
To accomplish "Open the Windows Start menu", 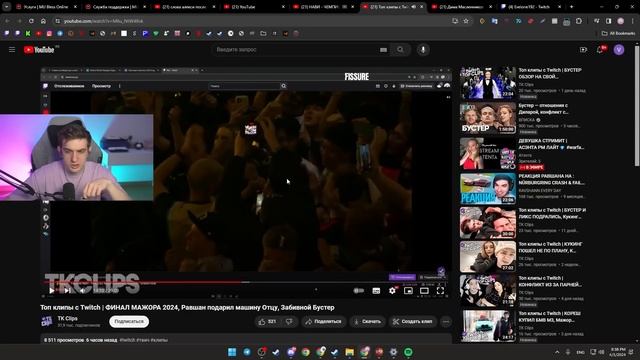I will tap(232, 352).
